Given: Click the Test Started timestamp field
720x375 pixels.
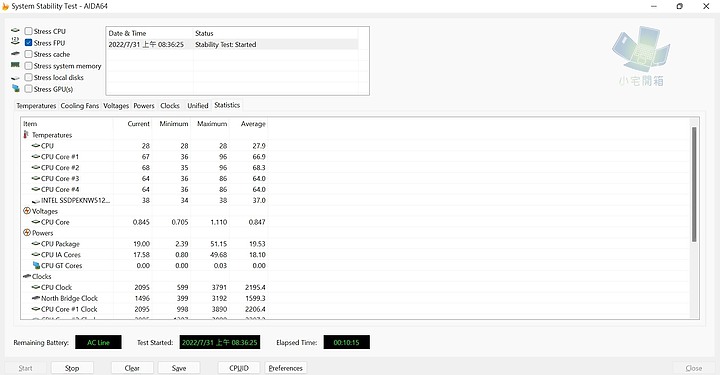Looking at the screenshot, I should (219, 342).
